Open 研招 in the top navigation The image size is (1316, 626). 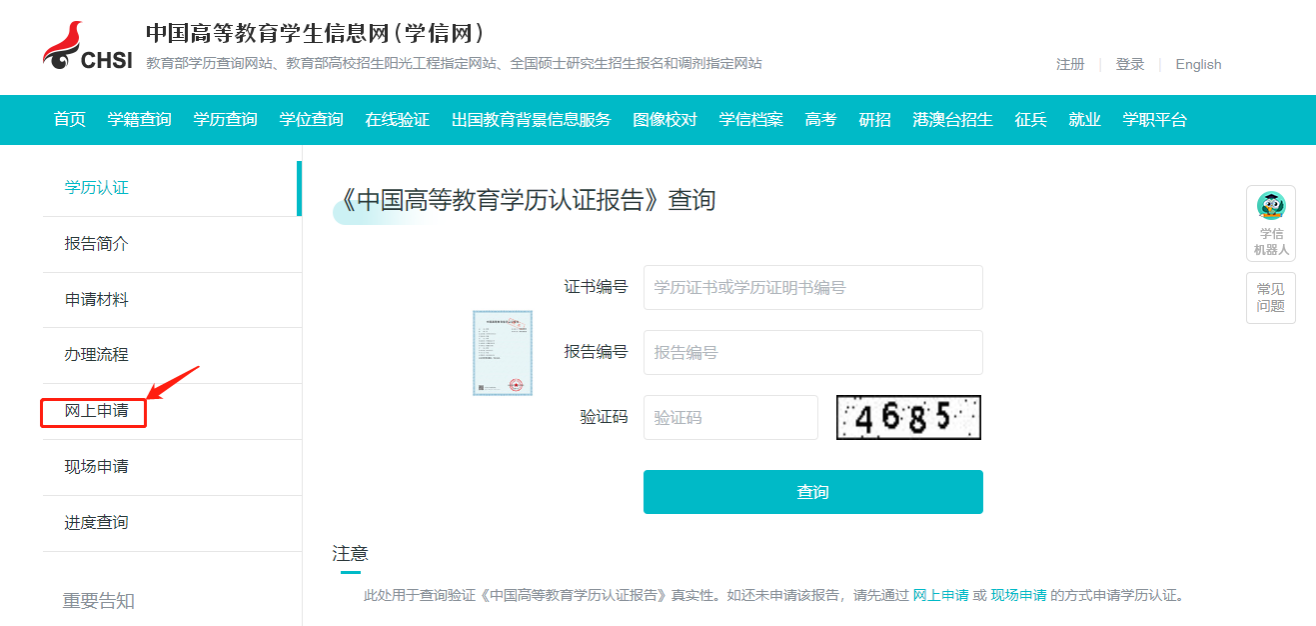coord(874,120)
